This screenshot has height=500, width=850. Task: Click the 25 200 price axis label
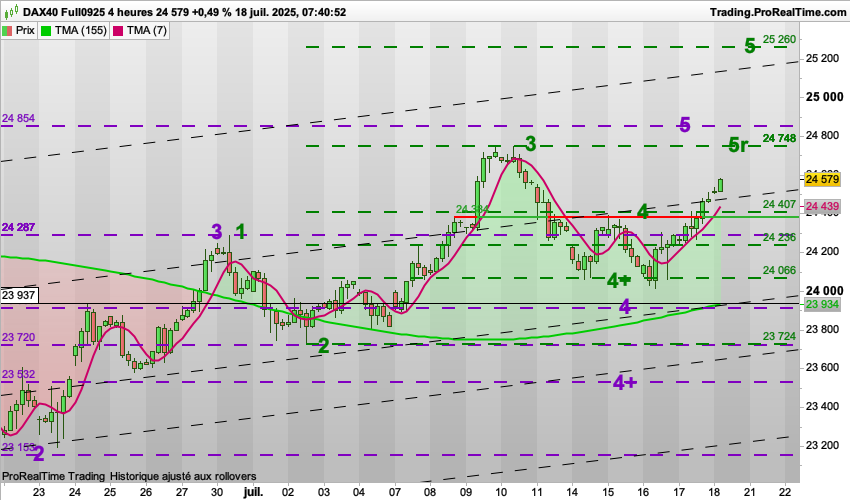[x=822, y=59]
